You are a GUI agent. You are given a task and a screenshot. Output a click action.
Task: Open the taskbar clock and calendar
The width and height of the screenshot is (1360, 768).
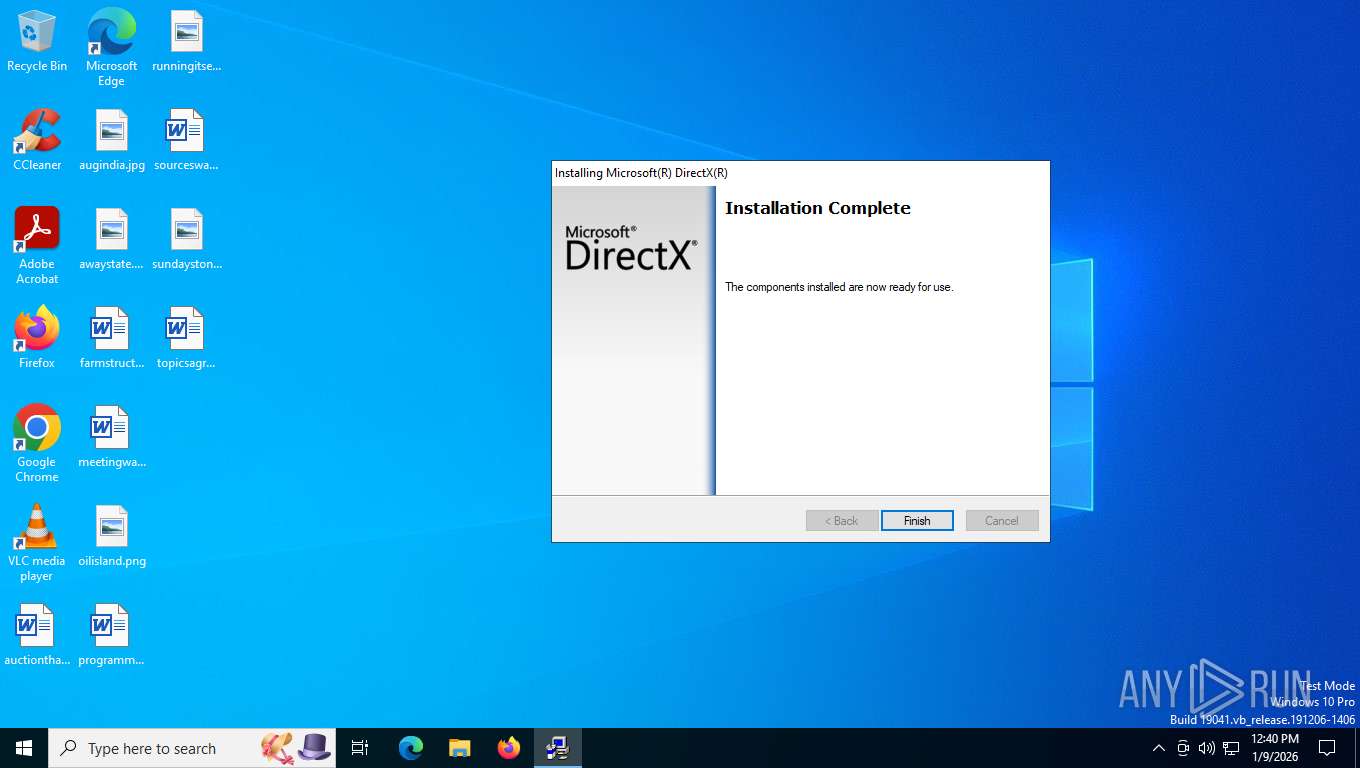pyautogui.click(x=1274, y=748)
